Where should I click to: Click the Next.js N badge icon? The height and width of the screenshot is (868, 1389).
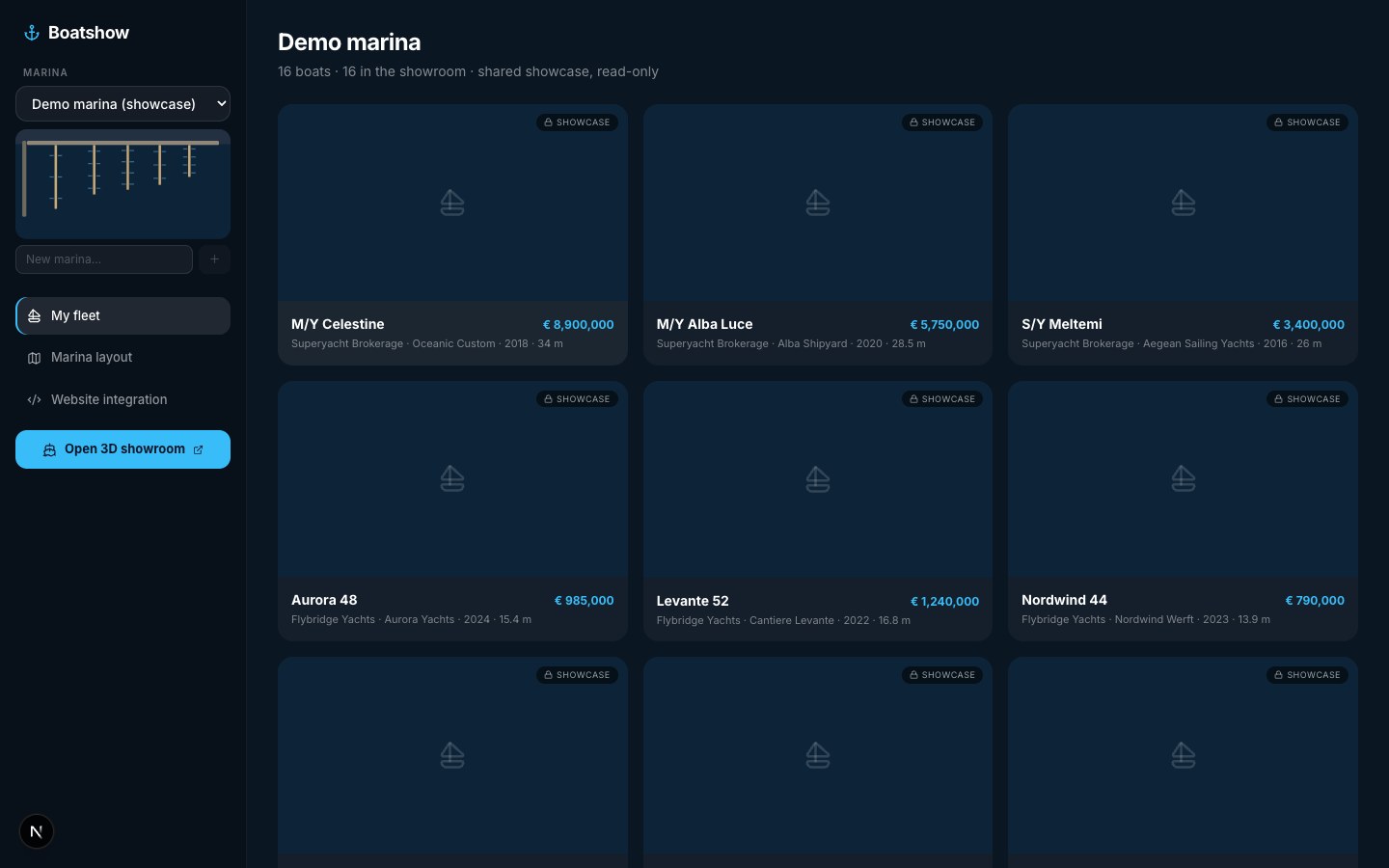click(37, 831)
